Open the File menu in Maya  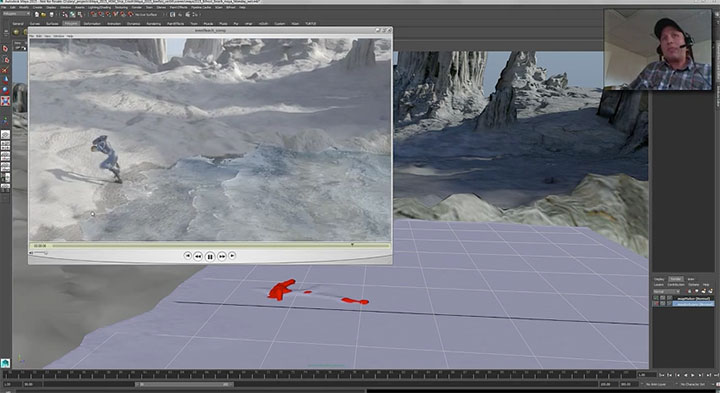point(4,7)
